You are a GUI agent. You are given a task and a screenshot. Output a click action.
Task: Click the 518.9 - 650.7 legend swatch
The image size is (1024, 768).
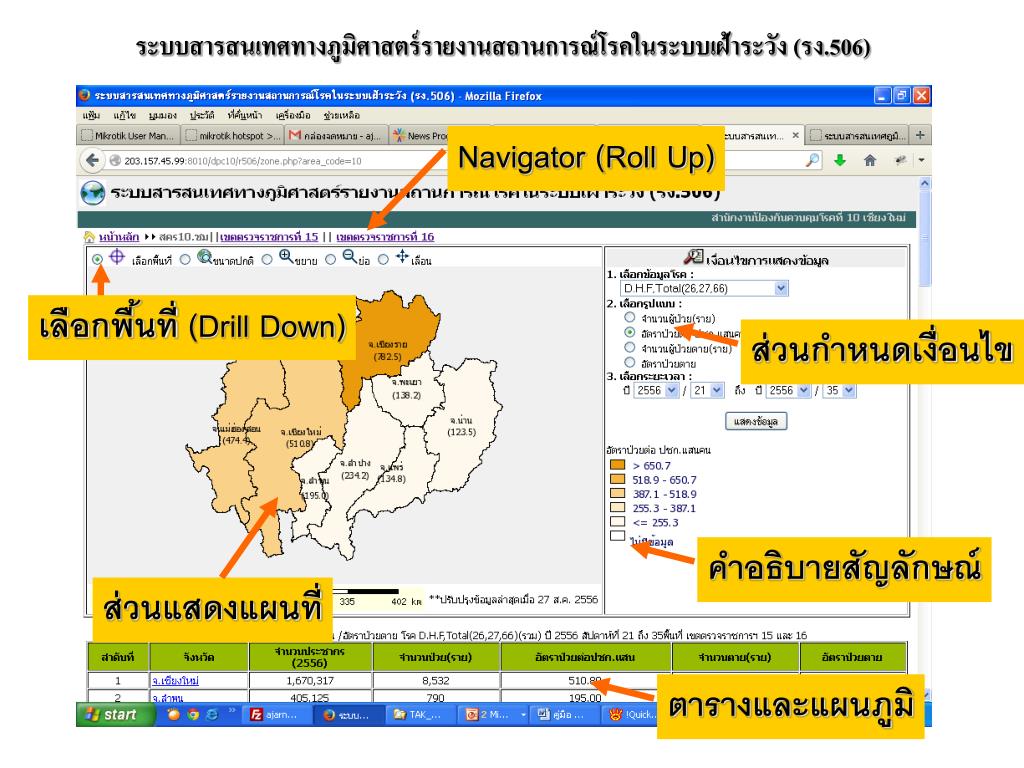[x=617, y=479]
